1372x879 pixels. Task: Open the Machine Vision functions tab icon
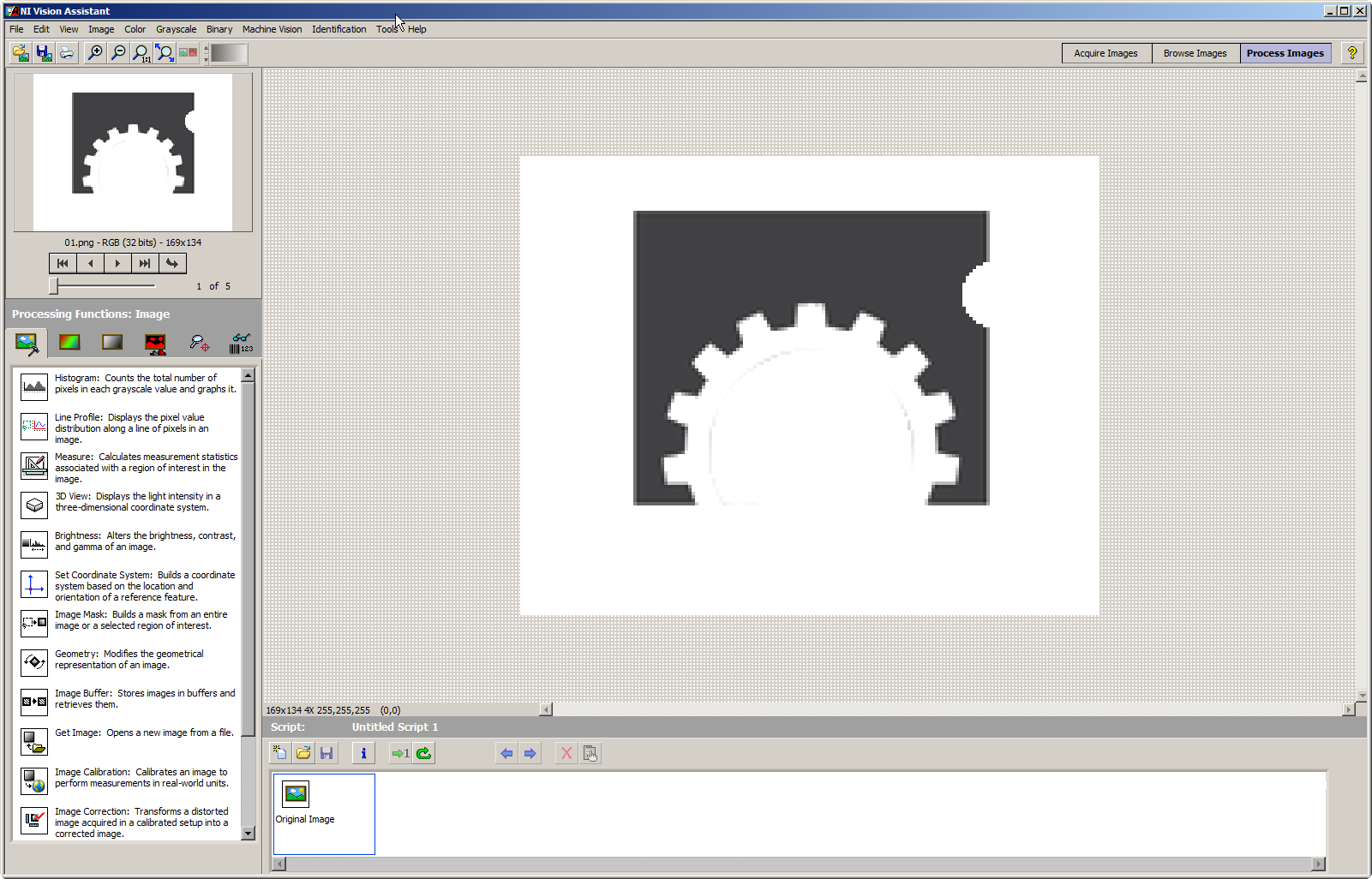tap(199, 344)
